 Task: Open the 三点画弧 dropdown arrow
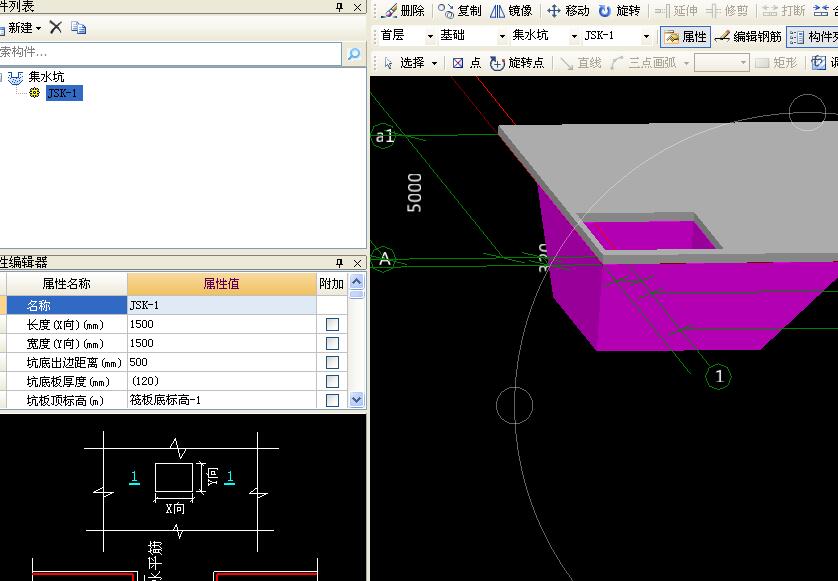click(686, 64)
